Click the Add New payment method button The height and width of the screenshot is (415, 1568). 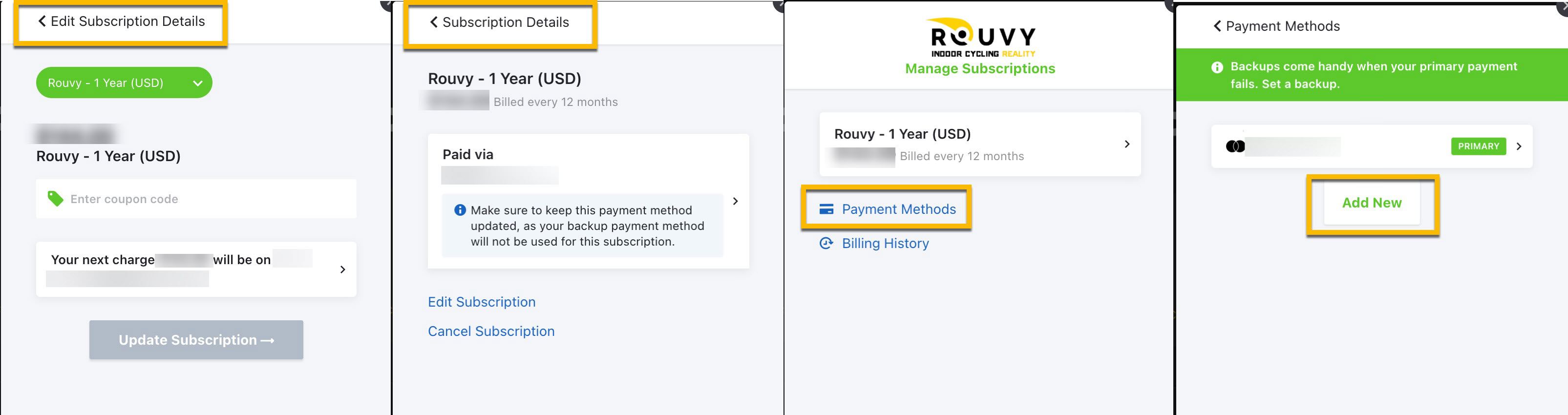point(1372,203)
